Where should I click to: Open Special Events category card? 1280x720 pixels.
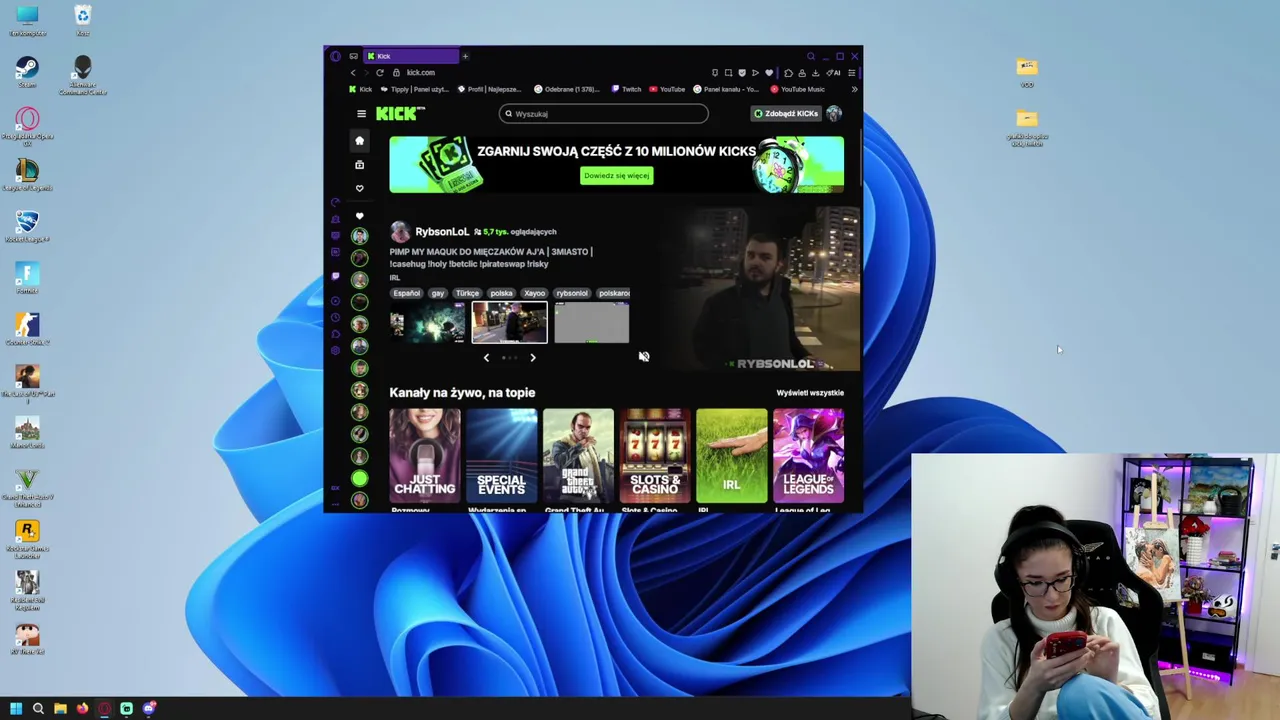click(502, 456)
